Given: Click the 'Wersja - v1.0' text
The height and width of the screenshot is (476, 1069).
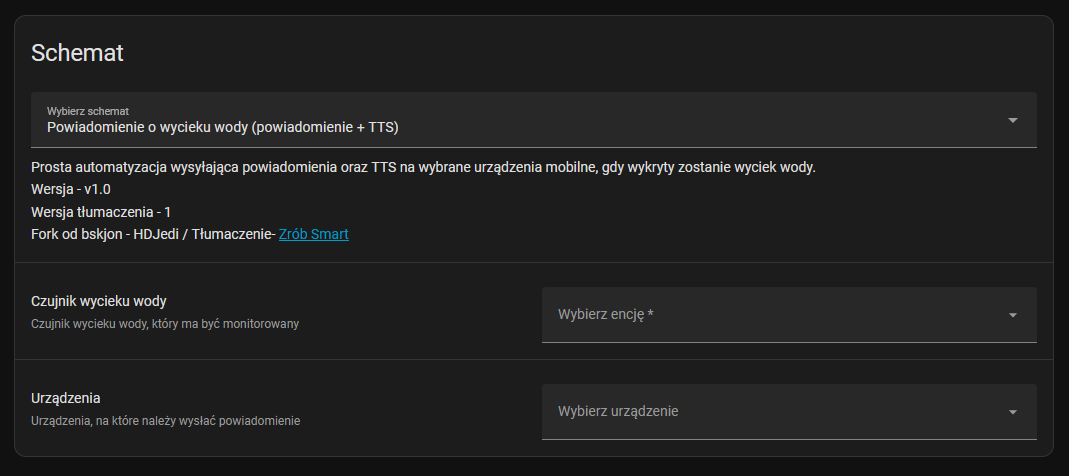Looking at the screenshot, I should pos(71,189).
